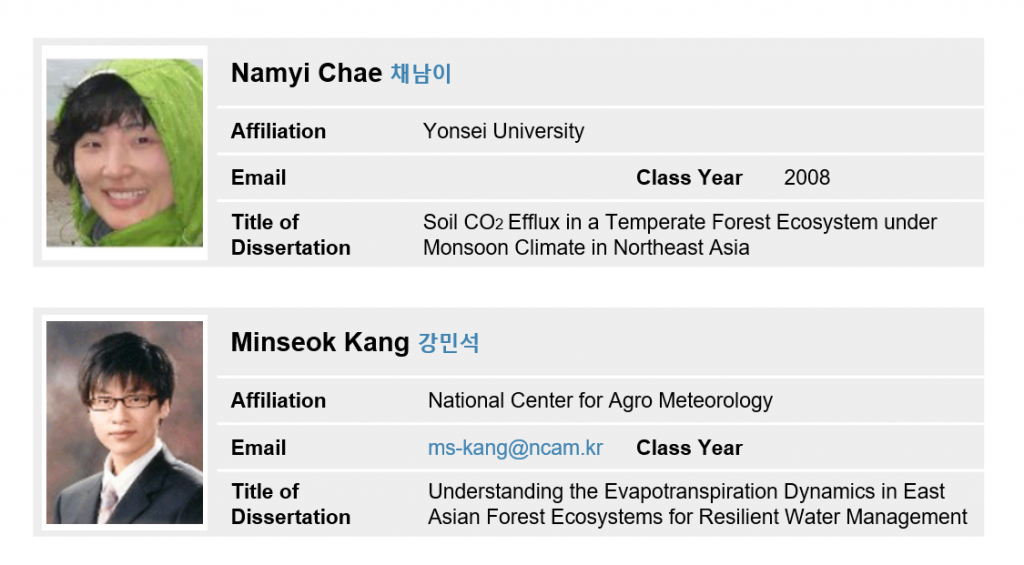Click Title of Dissertation label in Namyi's card
The image size is (1024, 565).
coord(290,234)
